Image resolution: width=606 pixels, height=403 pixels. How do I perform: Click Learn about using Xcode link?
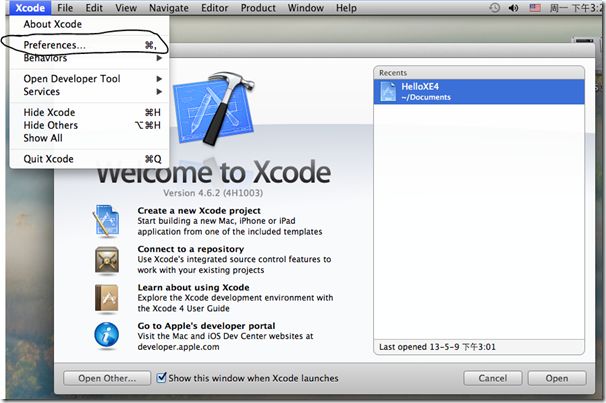point(194,287)
